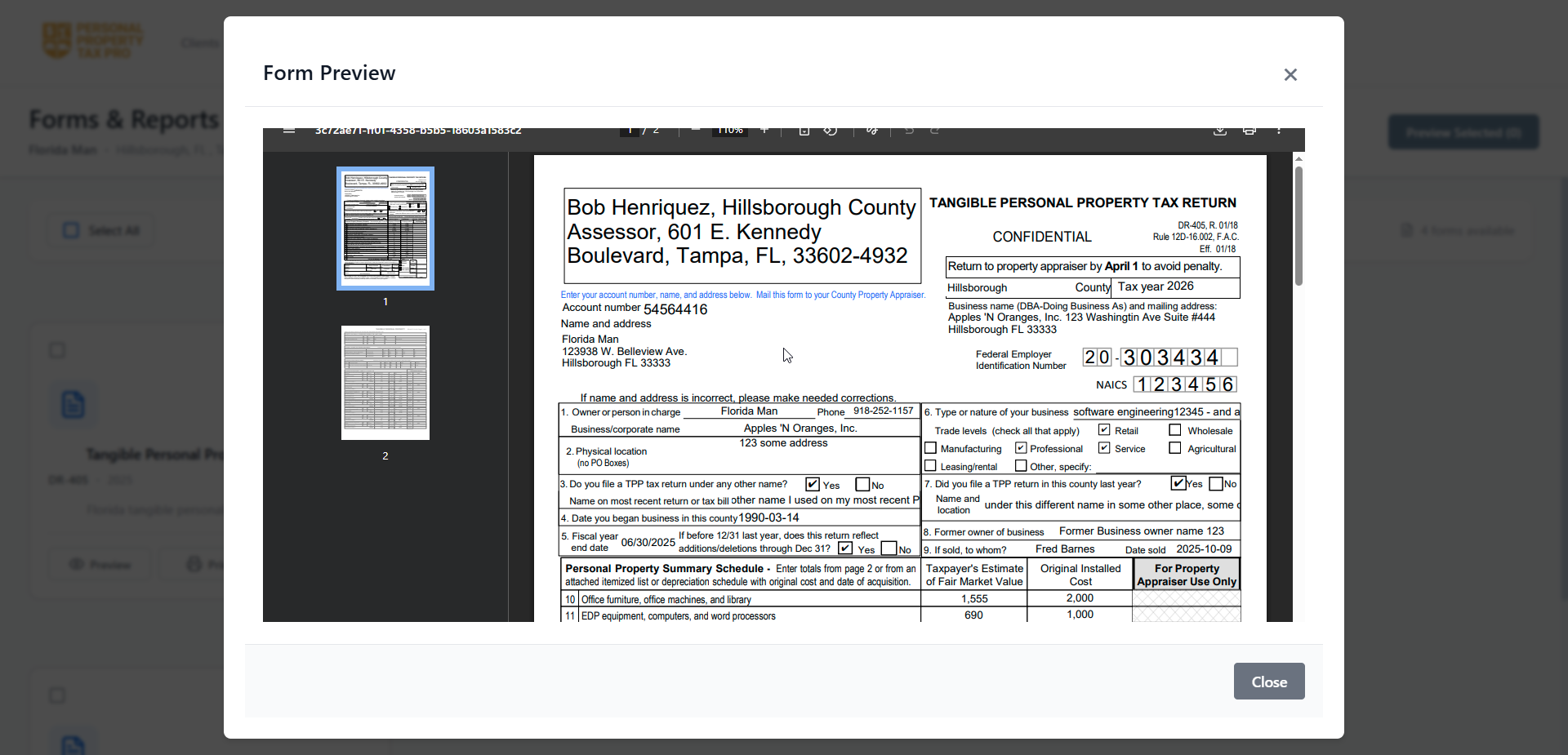Image resolution: width=1568 pixels, height=755 pixels.
Task: Click the Preview button on the background form card
Action: click(101, 564)
